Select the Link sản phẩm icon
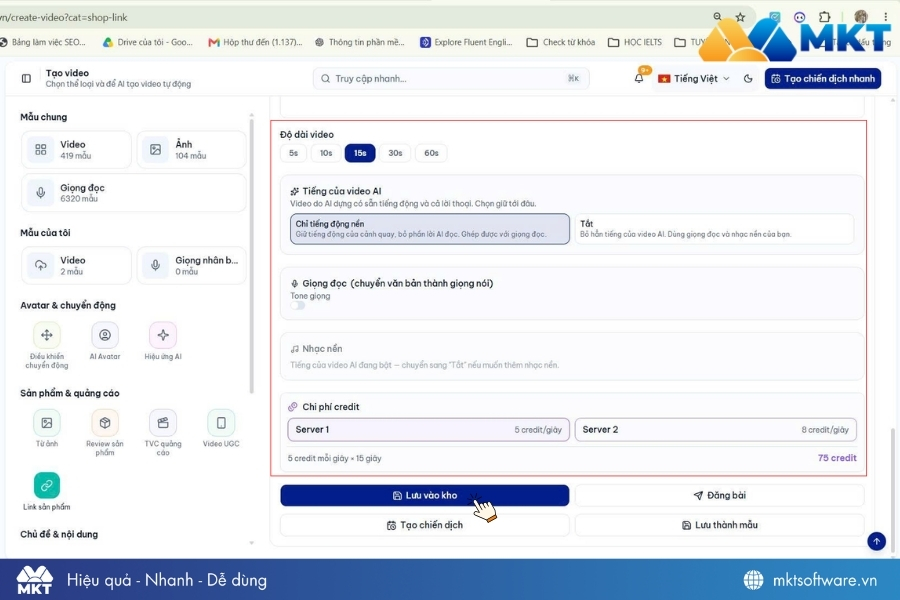 pos(46,485)
